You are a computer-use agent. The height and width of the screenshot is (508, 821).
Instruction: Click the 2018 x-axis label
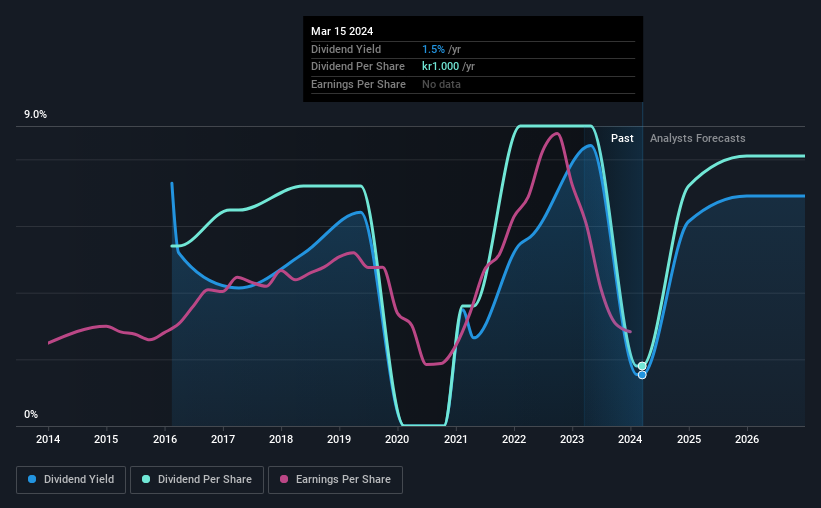pos(281,439)
